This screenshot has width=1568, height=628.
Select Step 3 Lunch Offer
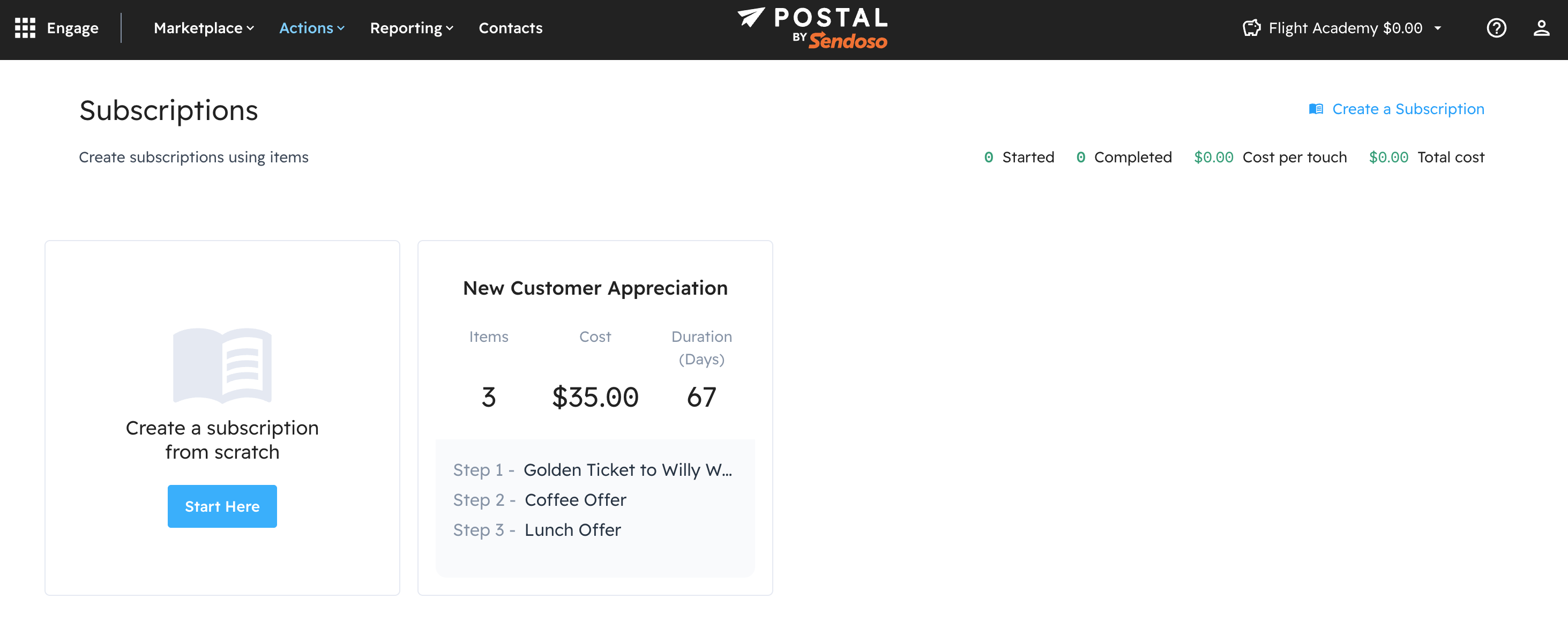[x=572, y=530]
